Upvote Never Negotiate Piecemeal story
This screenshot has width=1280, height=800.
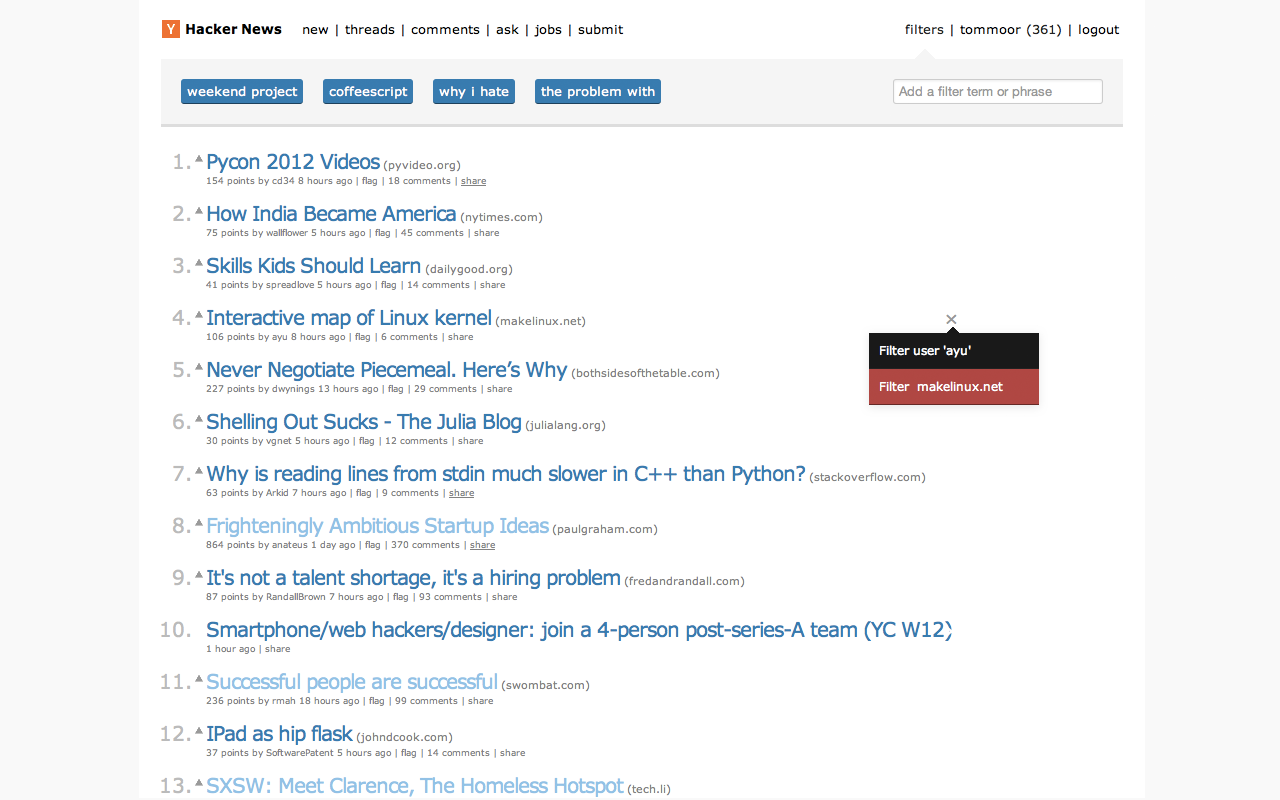click(x=199, y=366)
